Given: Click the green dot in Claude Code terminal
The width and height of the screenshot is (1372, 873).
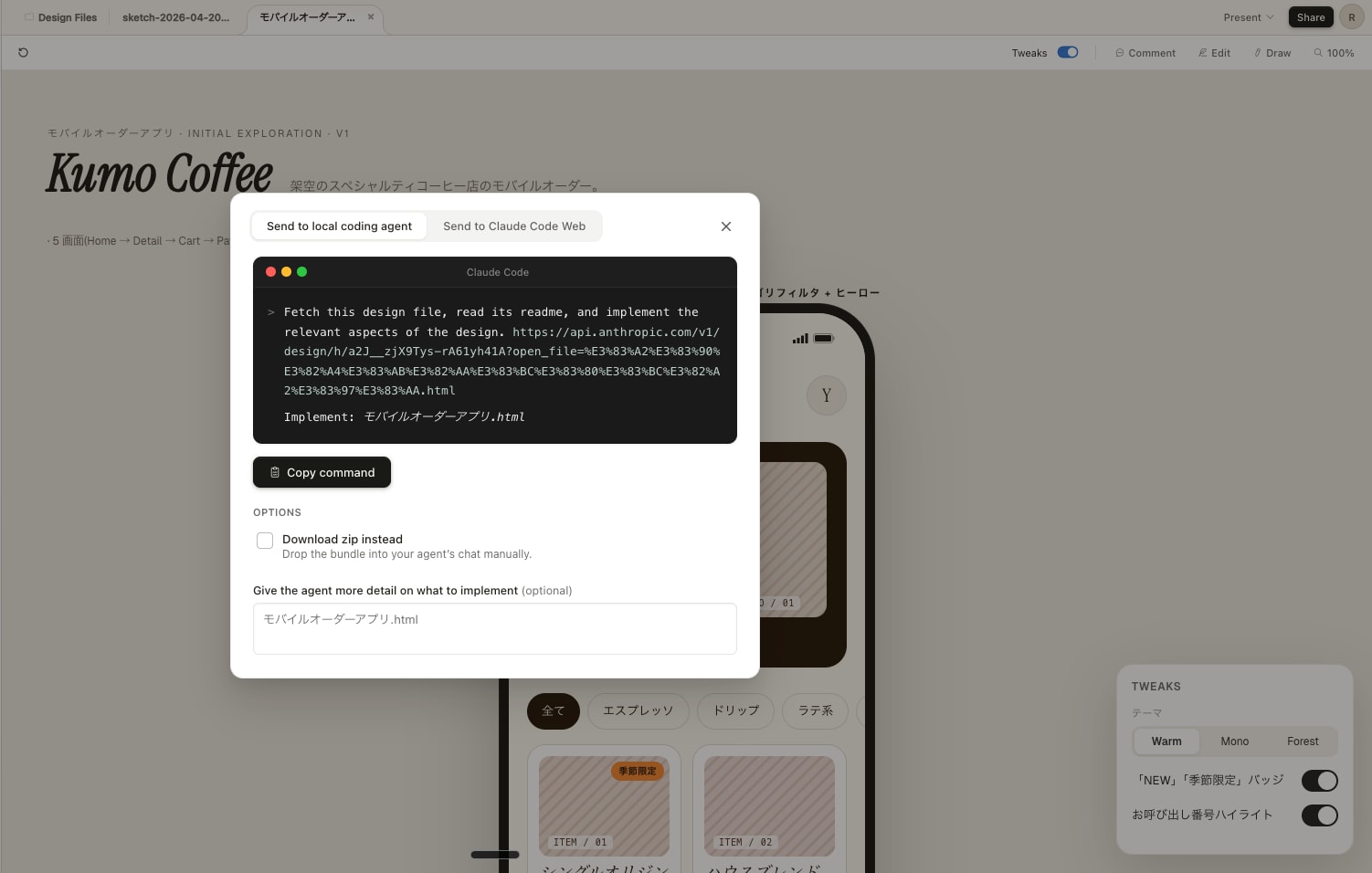Looking at the screenshot, I should point(301,272).
